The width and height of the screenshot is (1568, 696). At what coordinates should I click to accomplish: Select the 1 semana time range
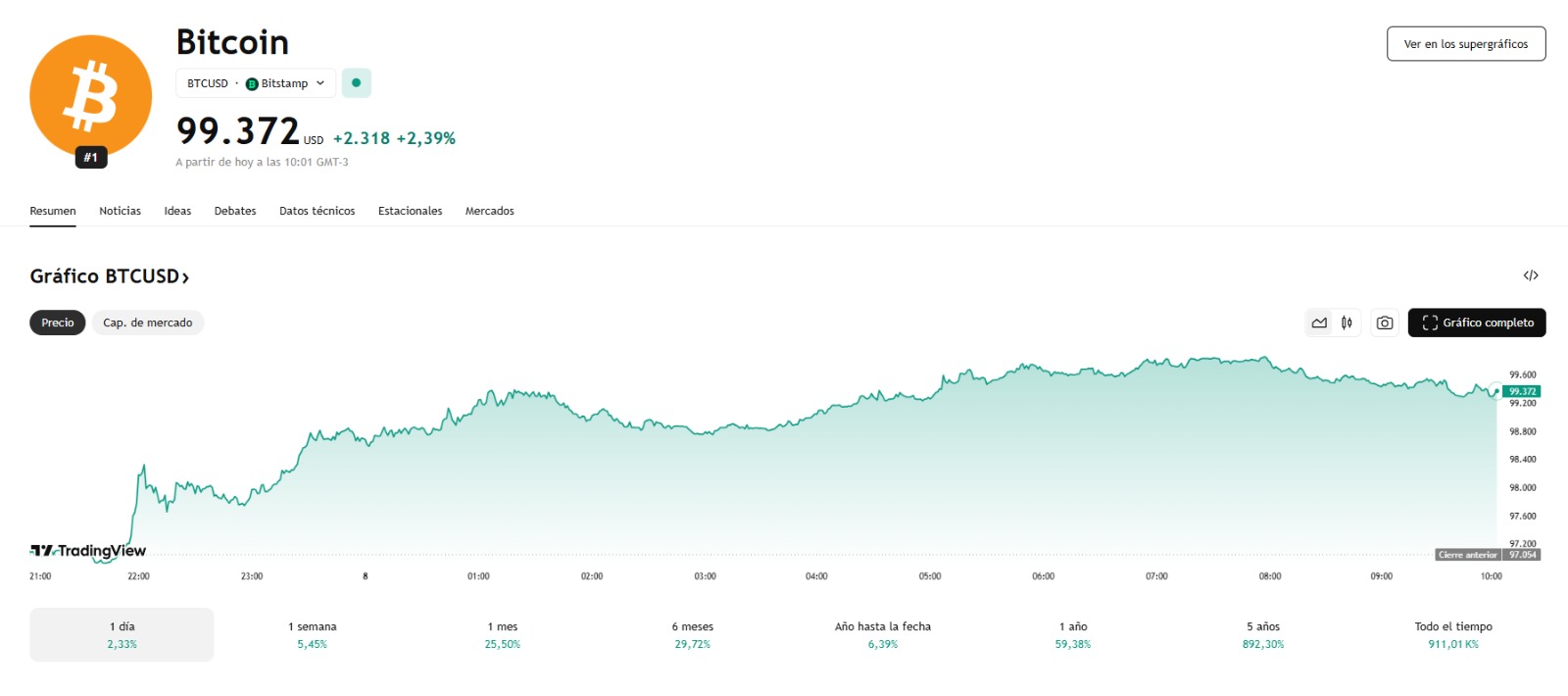tap(312, 634)
